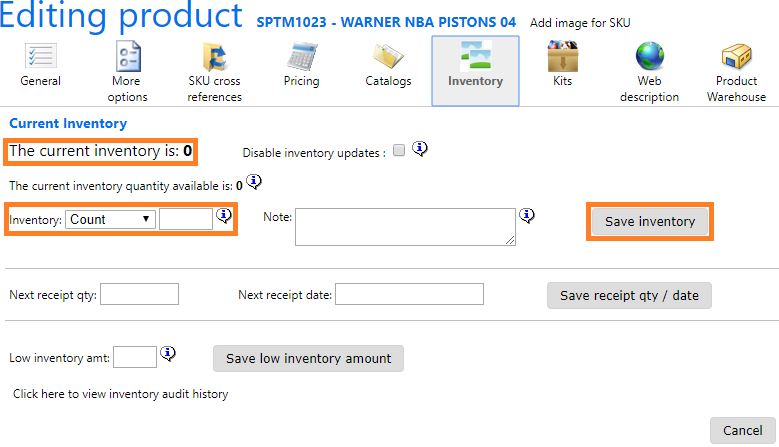Screen dimensions: 779x447
Task: Click the Current Inventory heading
Action: click(x=68, y=123)
